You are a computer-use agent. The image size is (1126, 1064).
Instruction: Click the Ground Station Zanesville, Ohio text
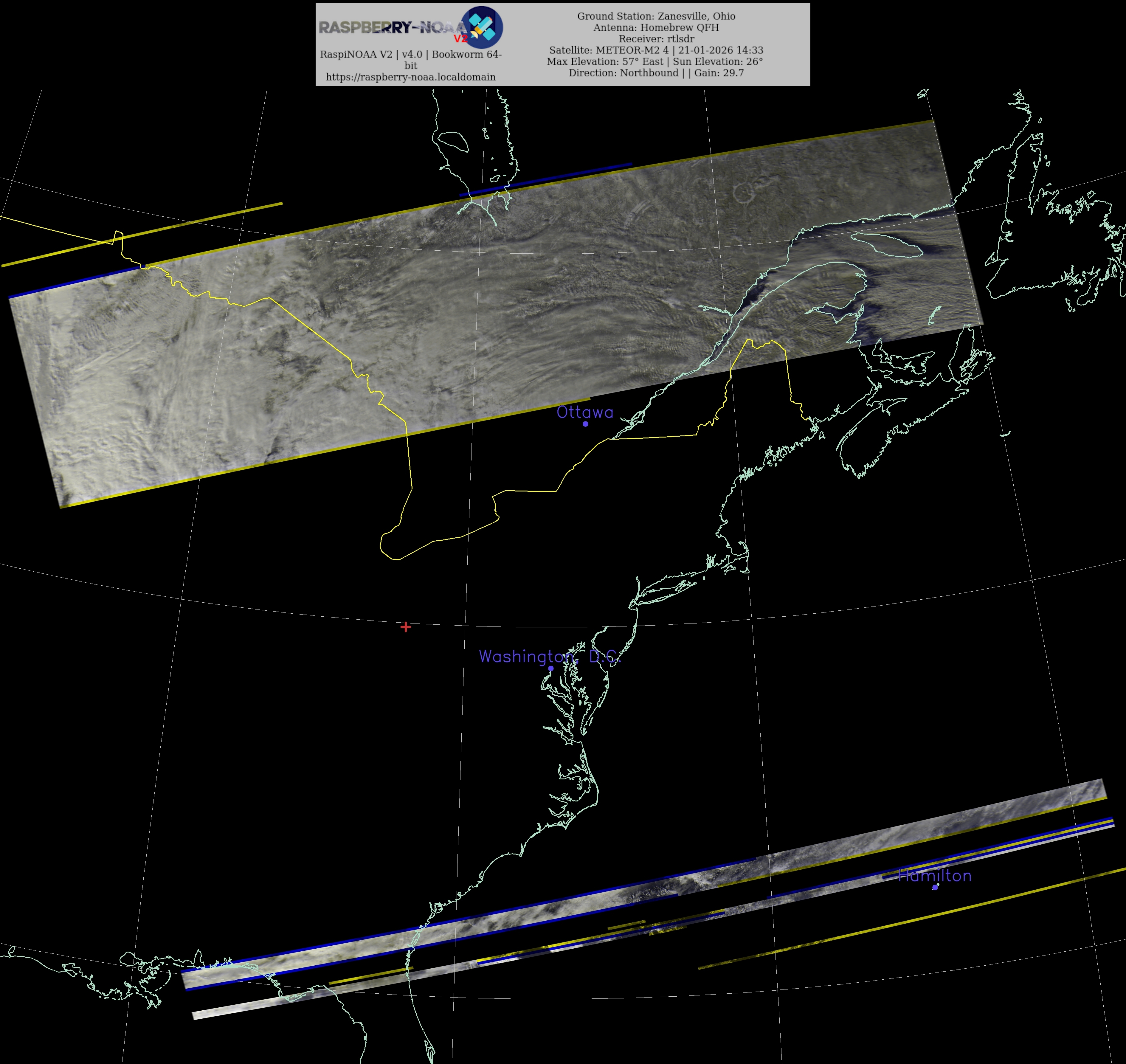(656, 16)
